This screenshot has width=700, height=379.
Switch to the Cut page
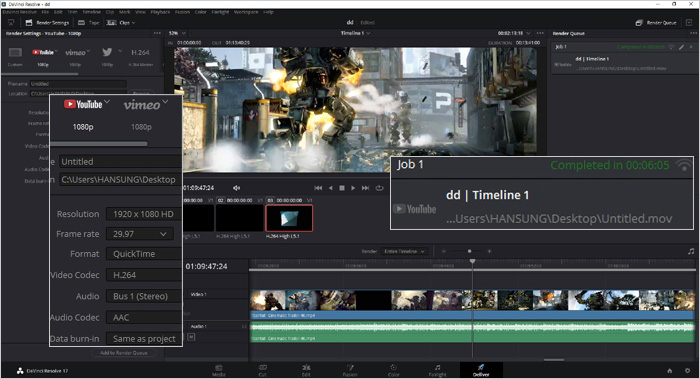pos(262,371)
